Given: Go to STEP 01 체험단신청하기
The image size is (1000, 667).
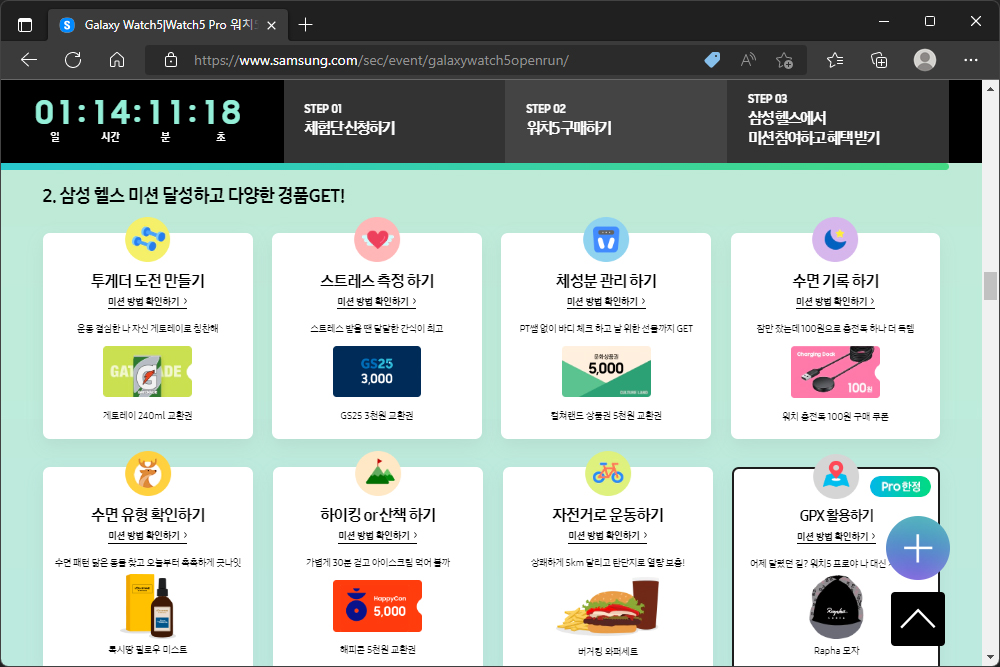Looking at the screenshot, I should [x=394, y=121].
